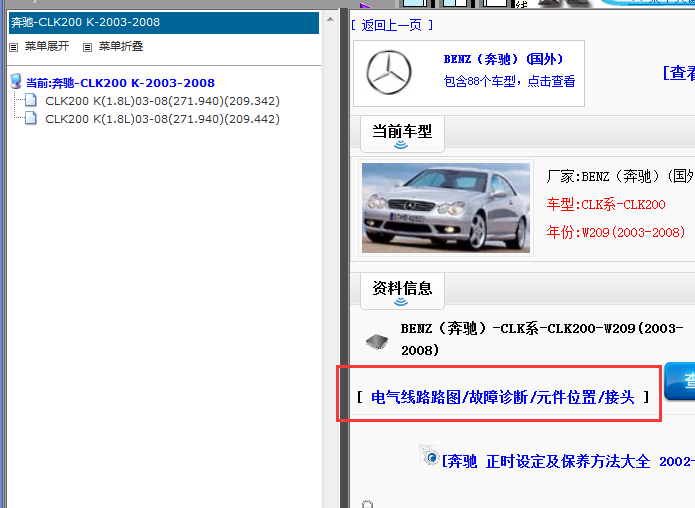Click the silver CLK car thumbnail

(x=446, y=208)
